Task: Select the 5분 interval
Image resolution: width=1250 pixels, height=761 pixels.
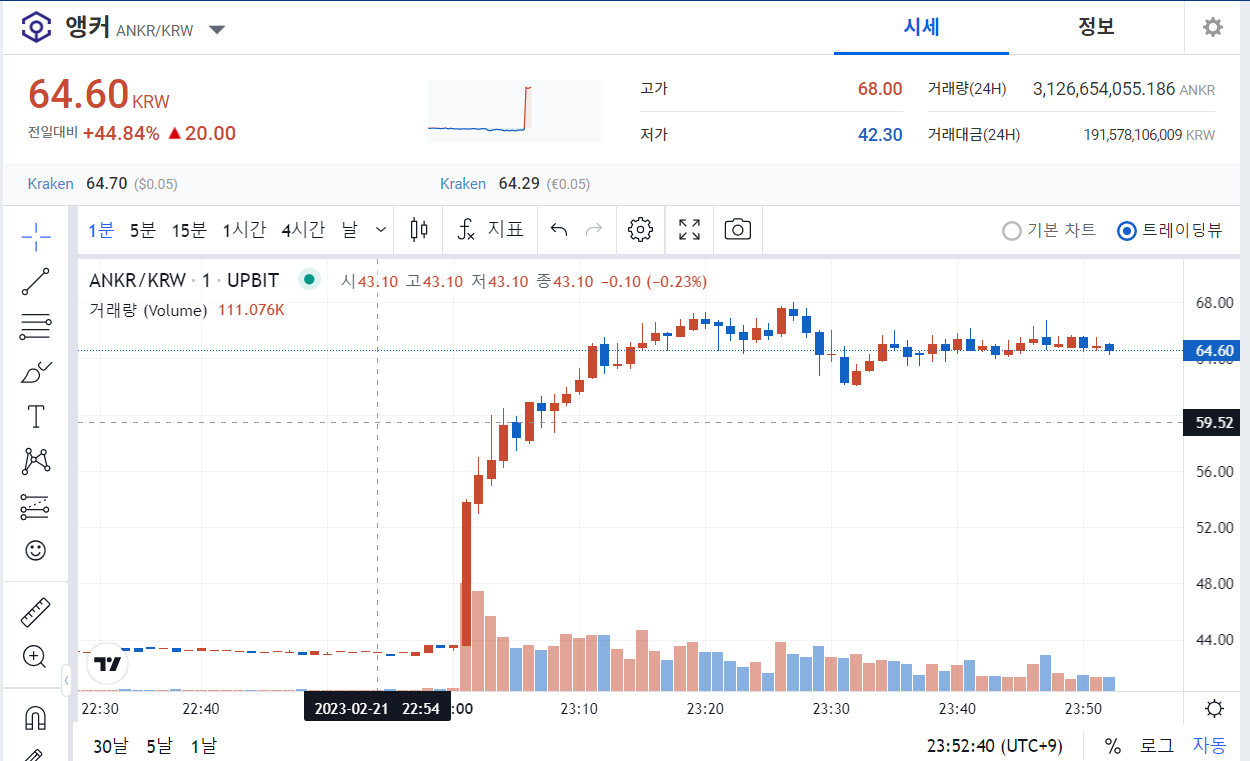Action: 143,230
